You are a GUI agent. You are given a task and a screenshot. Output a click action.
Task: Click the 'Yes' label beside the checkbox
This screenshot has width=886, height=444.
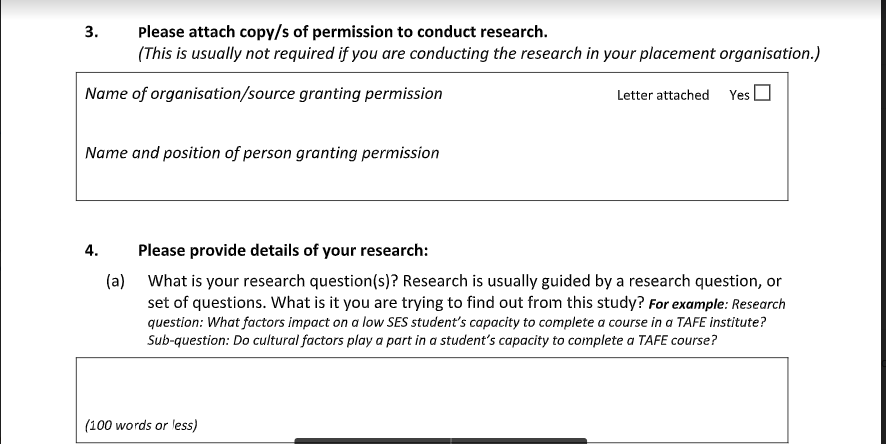pos(739,95)
